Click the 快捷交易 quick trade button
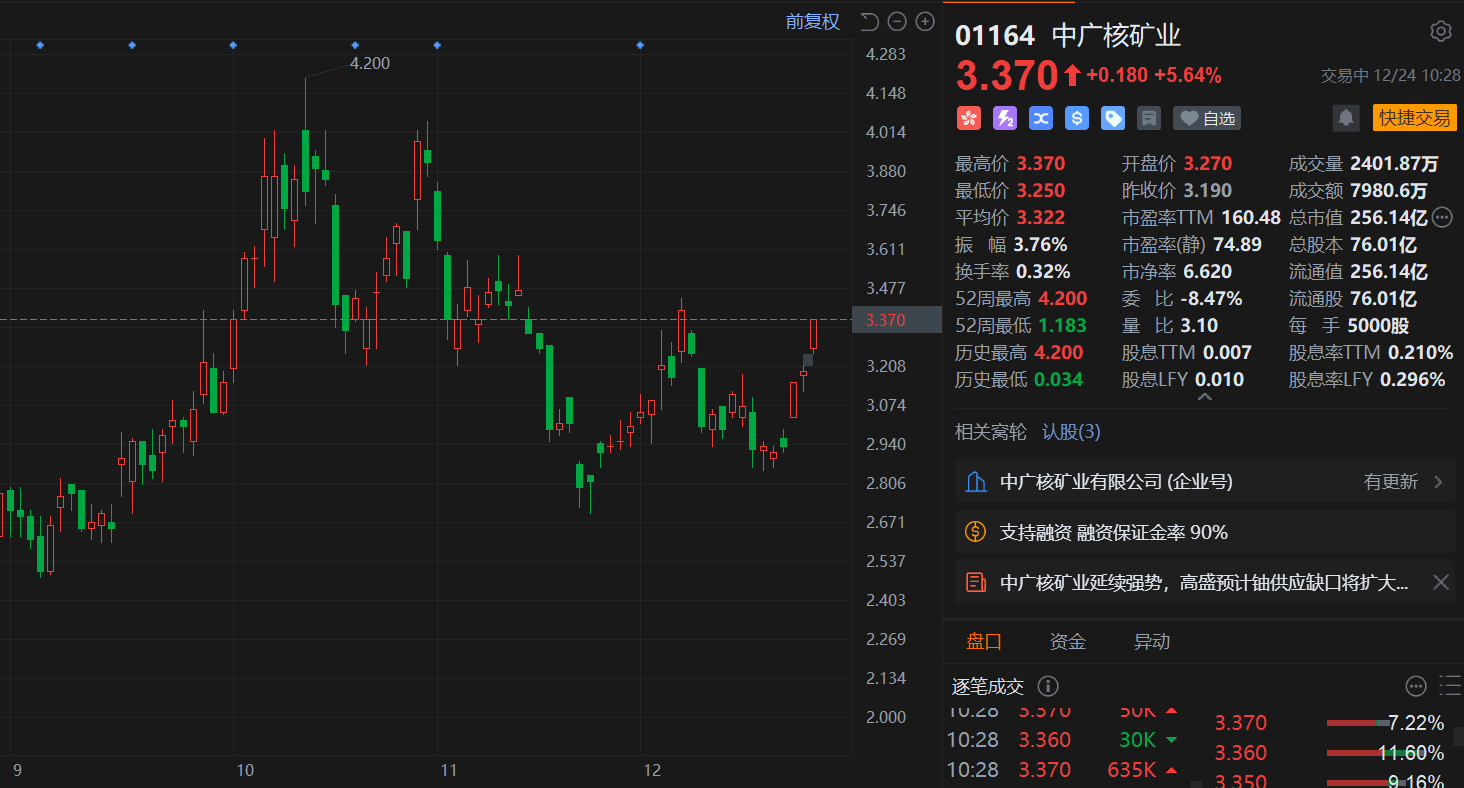 (1414, 118)
